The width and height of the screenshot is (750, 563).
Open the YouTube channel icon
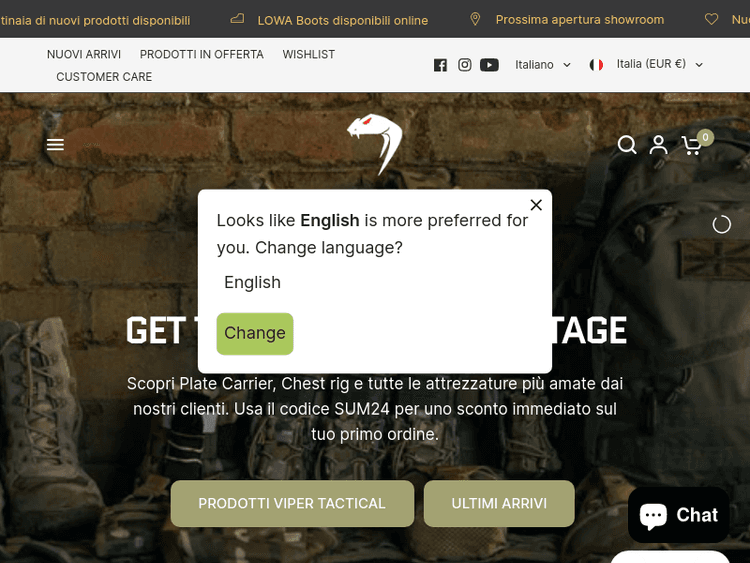click(x=489, y=65)
